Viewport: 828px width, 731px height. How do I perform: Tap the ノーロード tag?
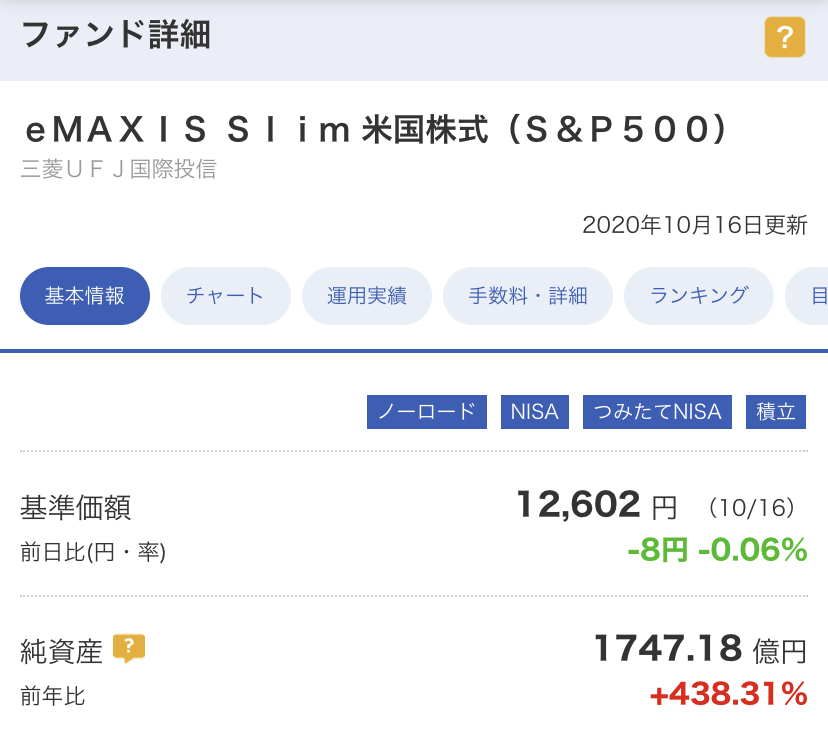point(427,411)
